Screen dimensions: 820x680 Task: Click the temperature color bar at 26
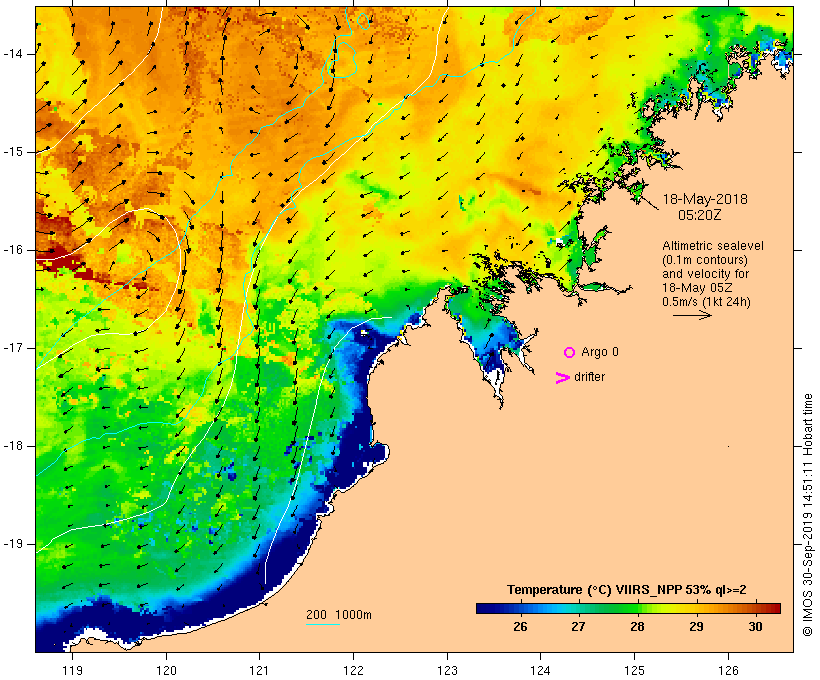click(x=520, y=608)
